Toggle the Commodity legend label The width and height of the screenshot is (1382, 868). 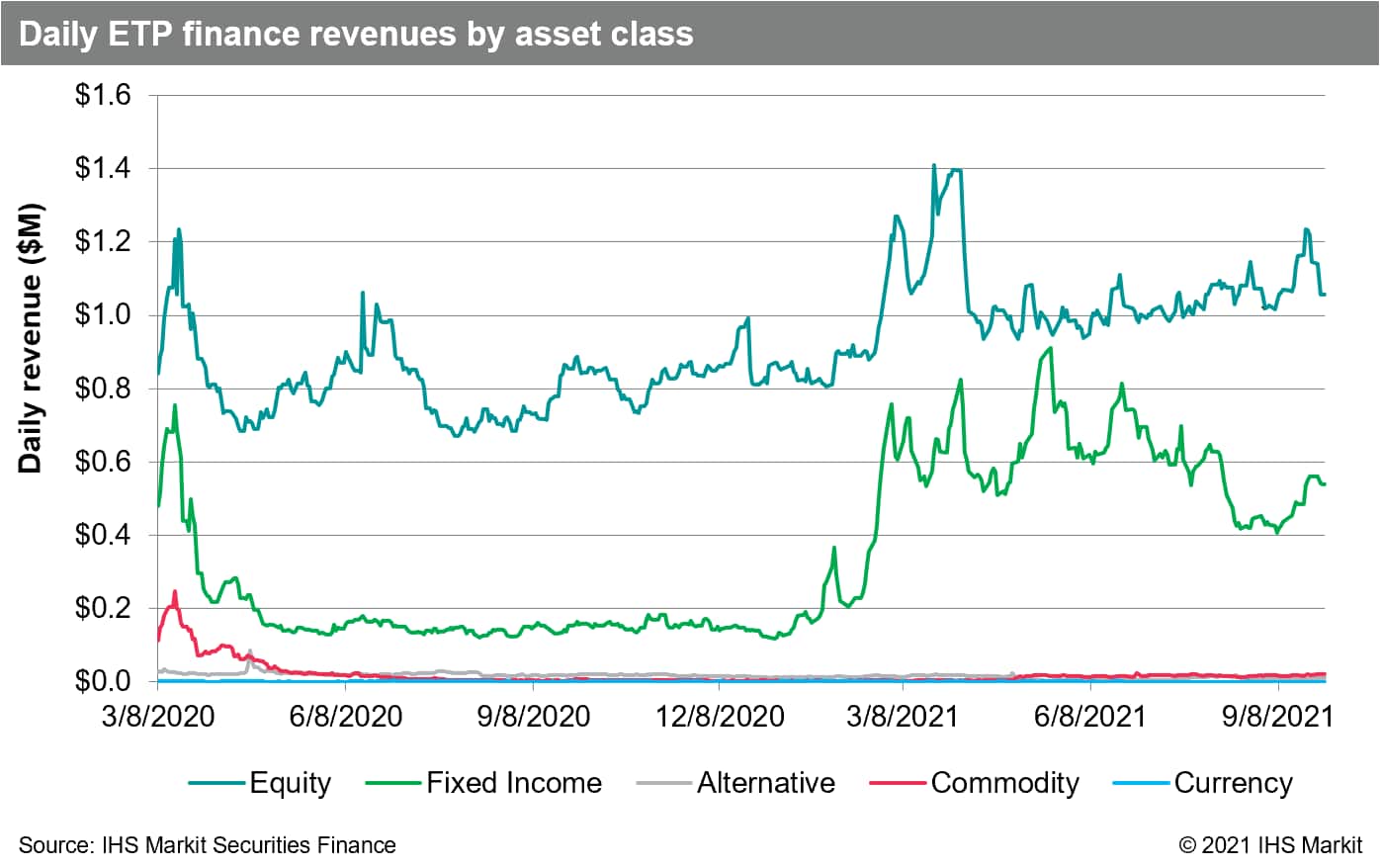[1004, 783]
